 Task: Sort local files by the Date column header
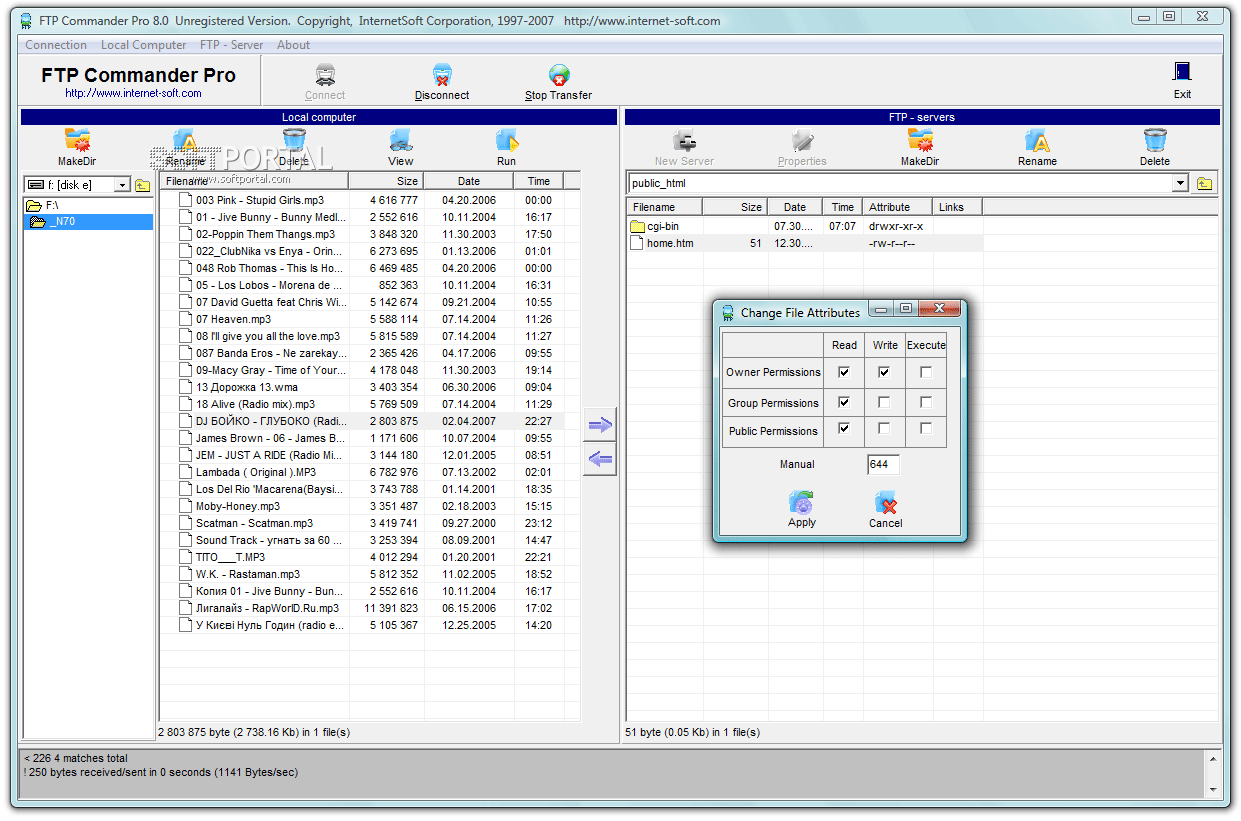click(x=469, y=181)
